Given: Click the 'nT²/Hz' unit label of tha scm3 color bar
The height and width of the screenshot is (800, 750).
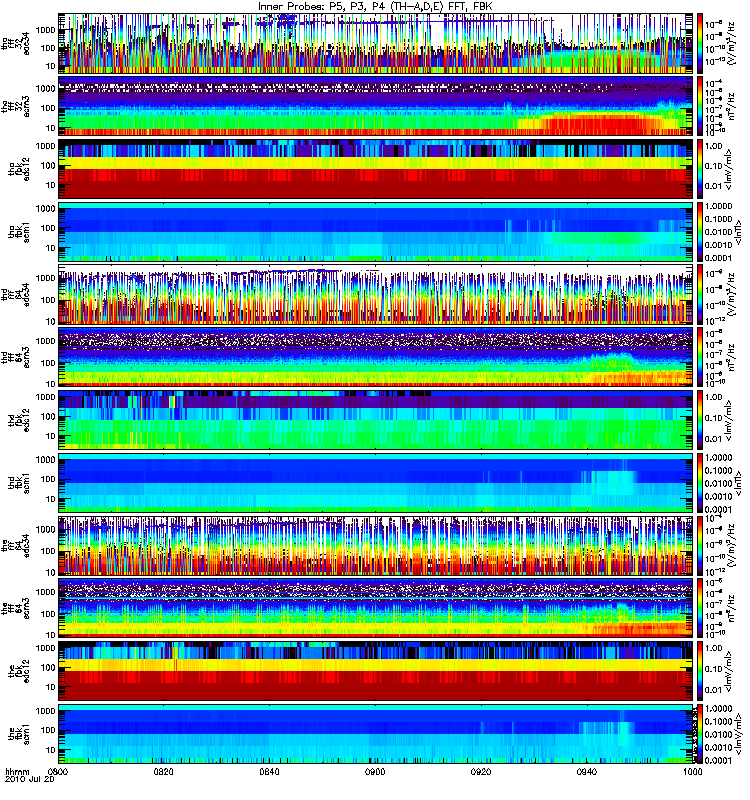Looking at the screenshot, I should pos(732,106).
